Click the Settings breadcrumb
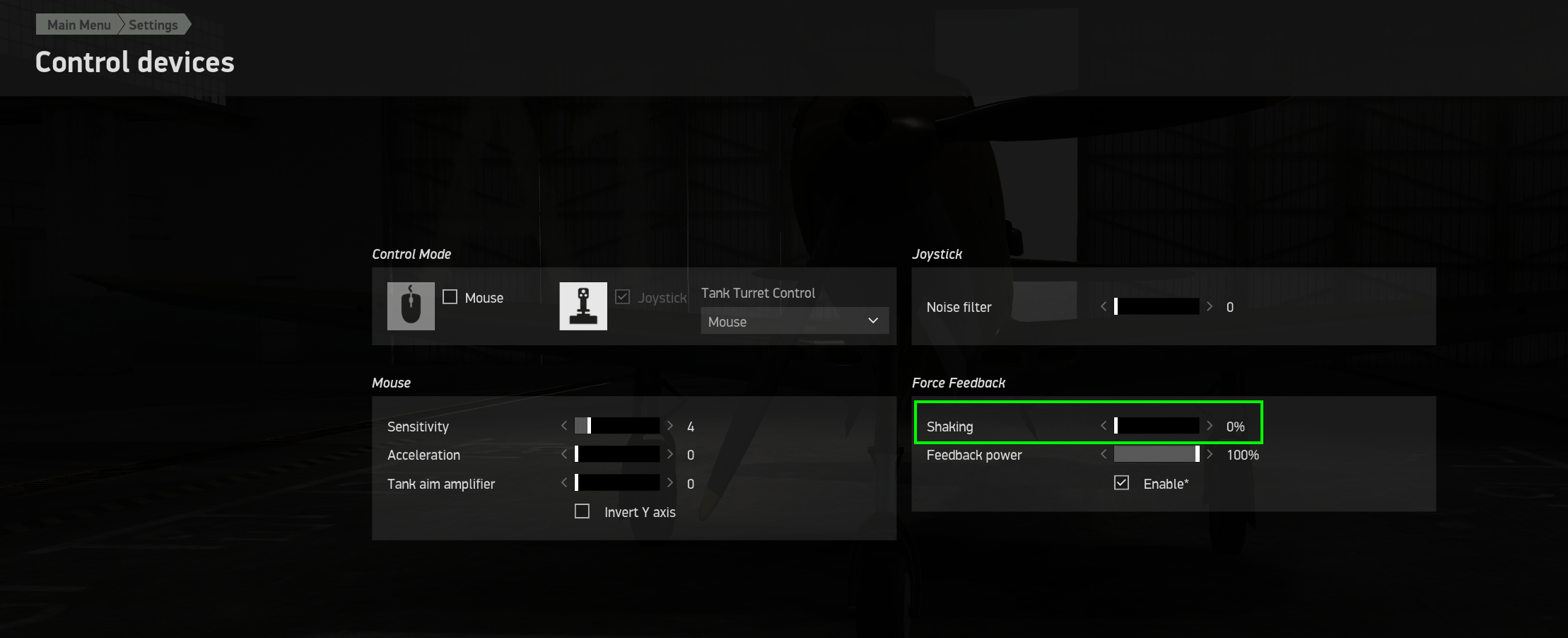Image resolution: width=1568 pixels, height=638 pixels. 153,25
